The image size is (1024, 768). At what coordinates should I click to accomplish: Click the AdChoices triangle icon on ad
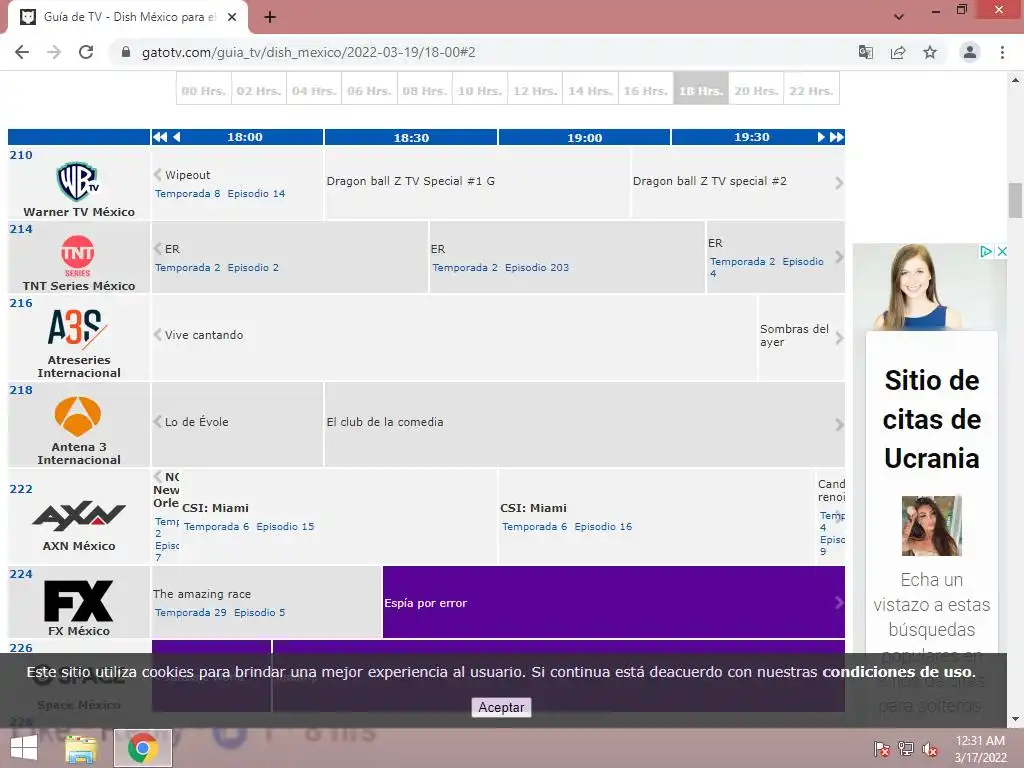point(986,251)
